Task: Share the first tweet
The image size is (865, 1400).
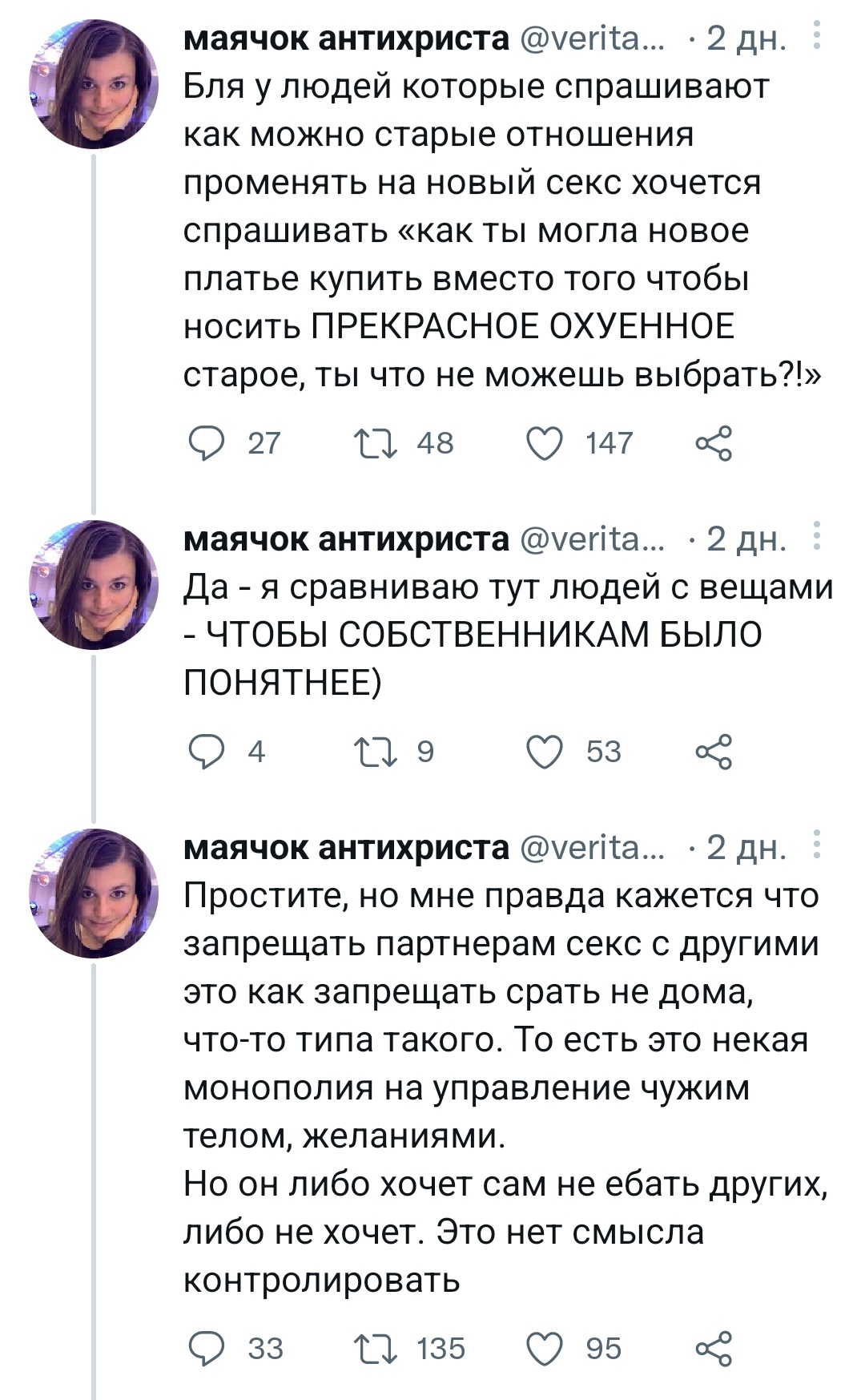Action: (713, 443)
